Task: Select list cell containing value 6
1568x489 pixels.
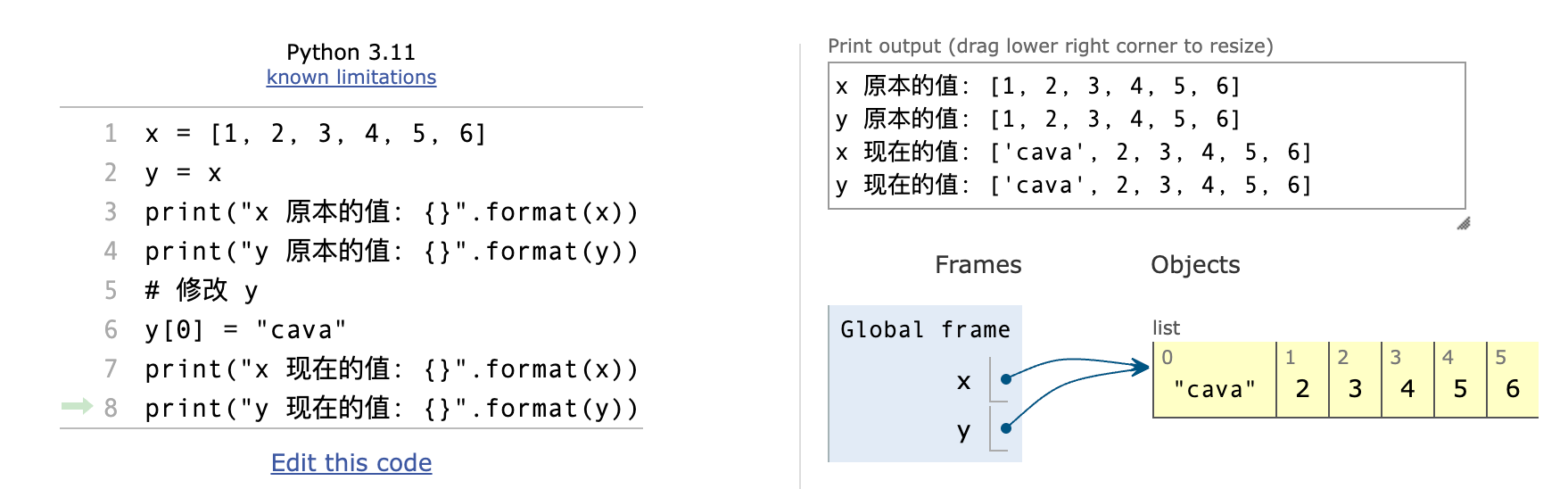Action: click(1513, 379)
